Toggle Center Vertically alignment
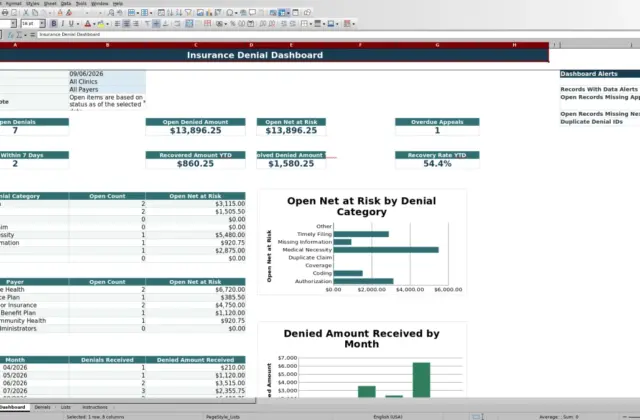 (156, 24)
